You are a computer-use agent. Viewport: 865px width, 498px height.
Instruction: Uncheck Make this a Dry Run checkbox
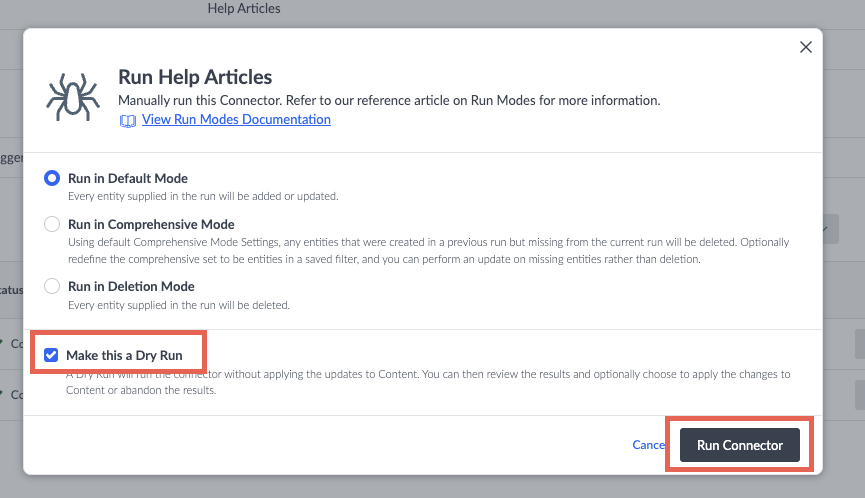click(51, 355)
